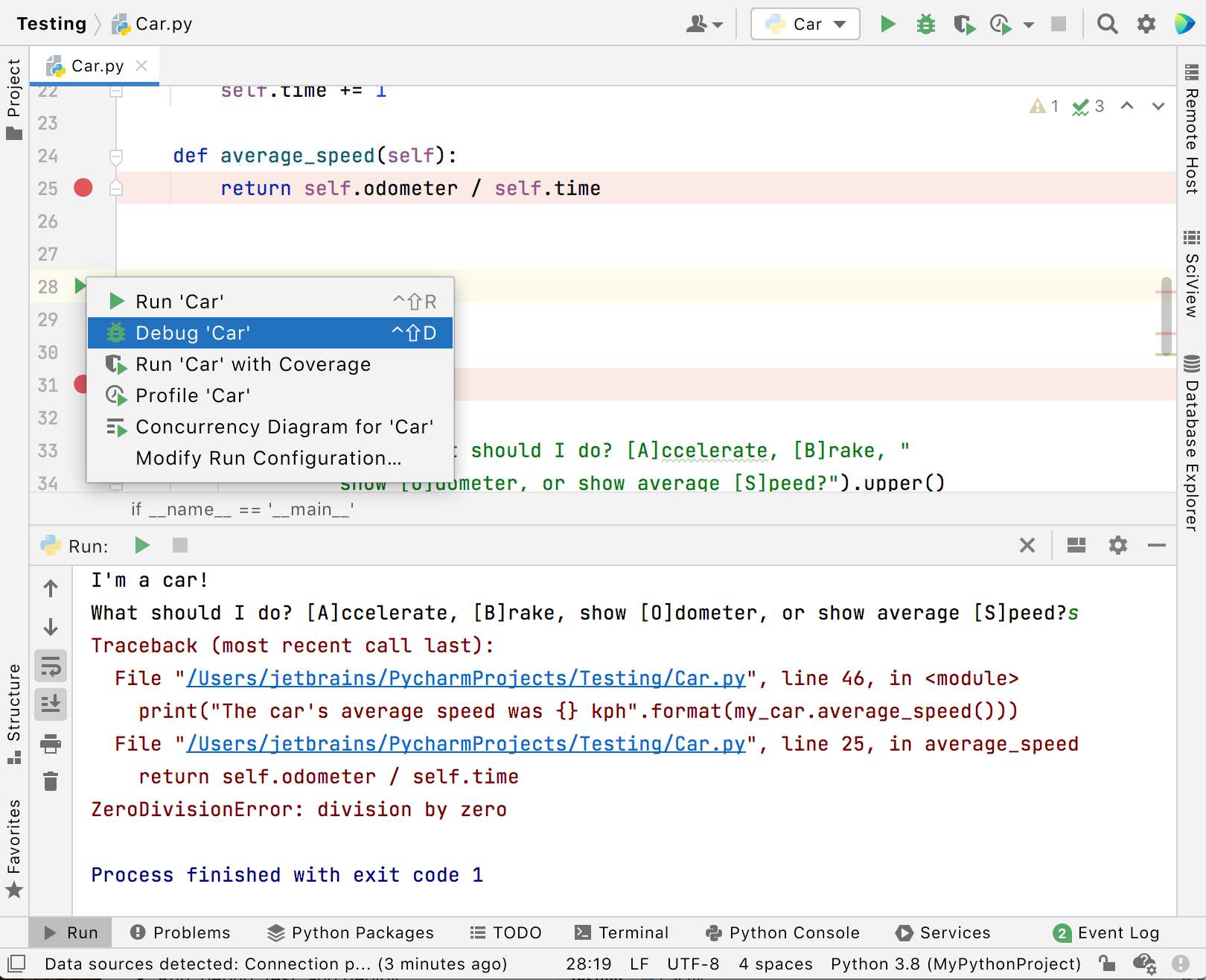
Task: Open Search Everywhere magnifier icon
Action: click(1107, 24)
